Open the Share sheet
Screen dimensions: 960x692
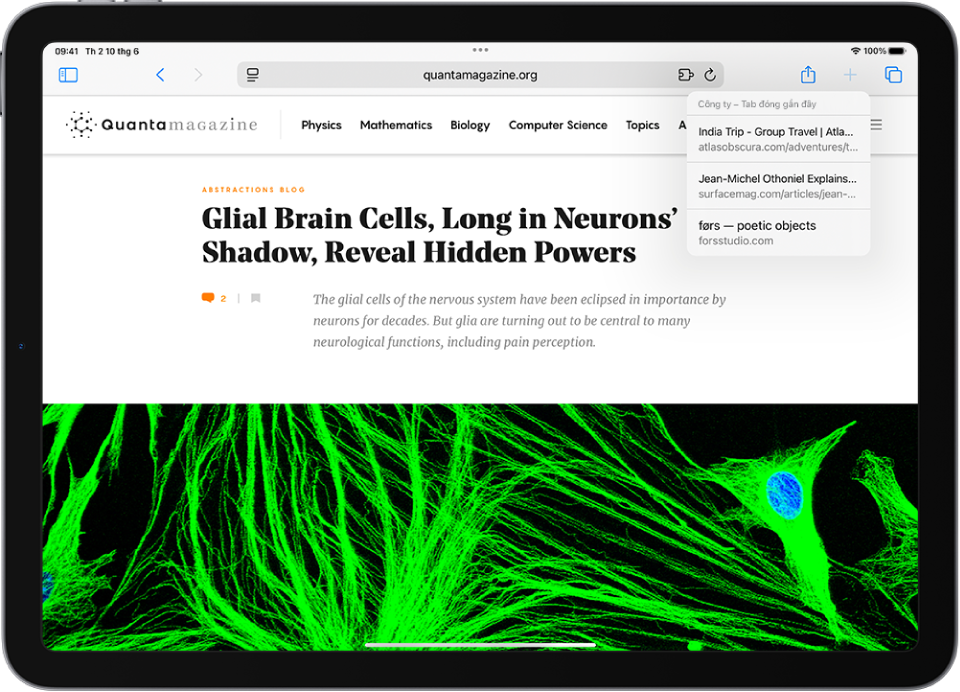(808, 75)
